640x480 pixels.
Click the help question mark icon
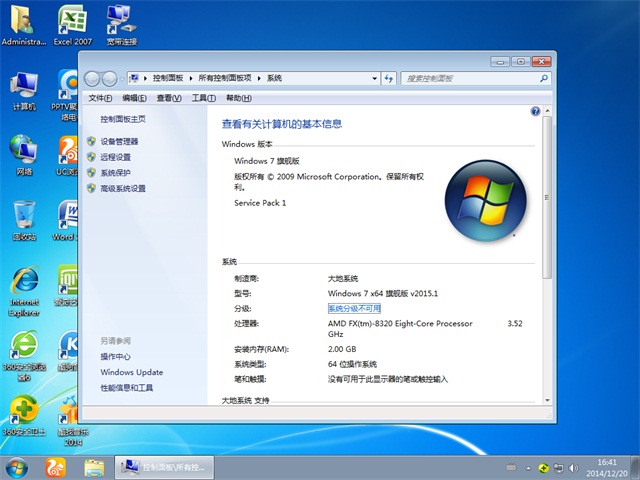pos(536,111)
